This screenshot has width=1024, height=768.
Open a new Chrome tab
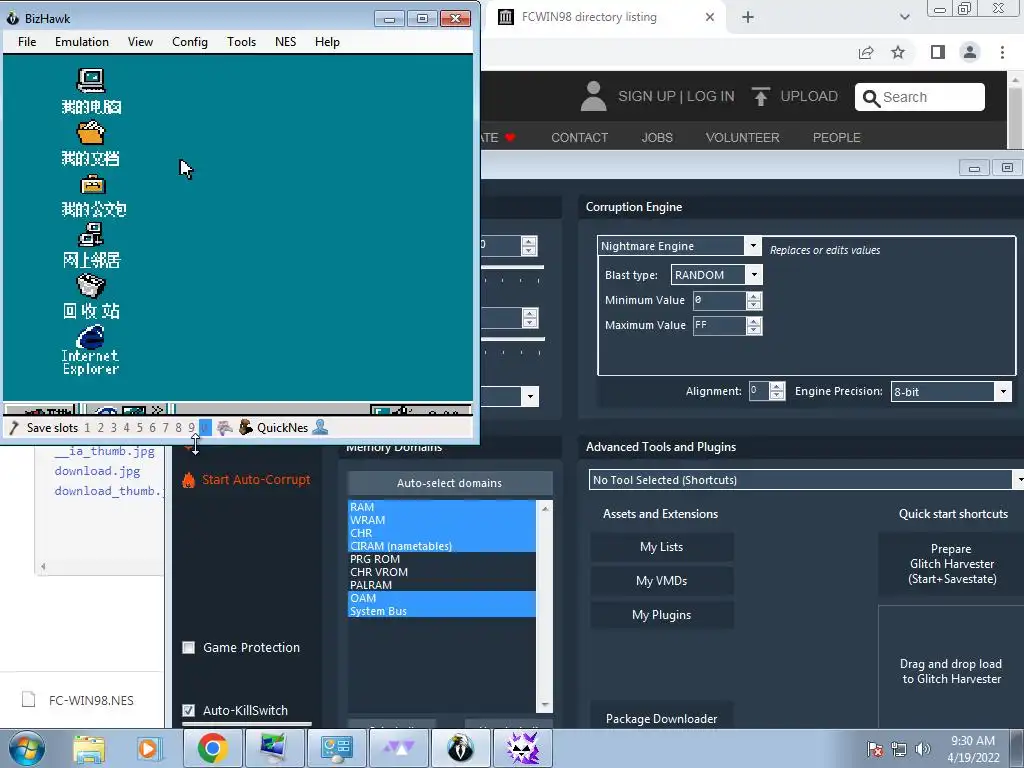[x=748, y=17]
